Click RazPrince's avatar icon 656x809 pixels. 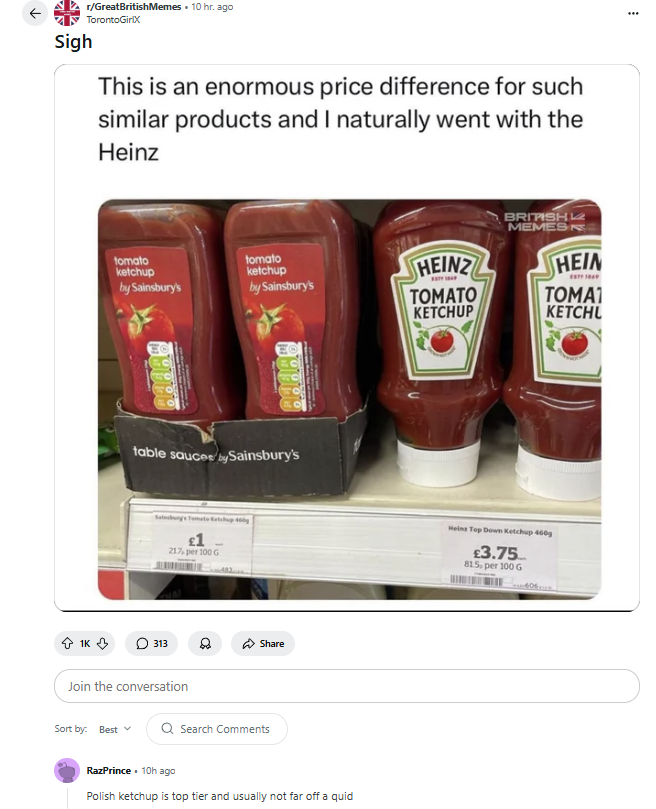67,771
